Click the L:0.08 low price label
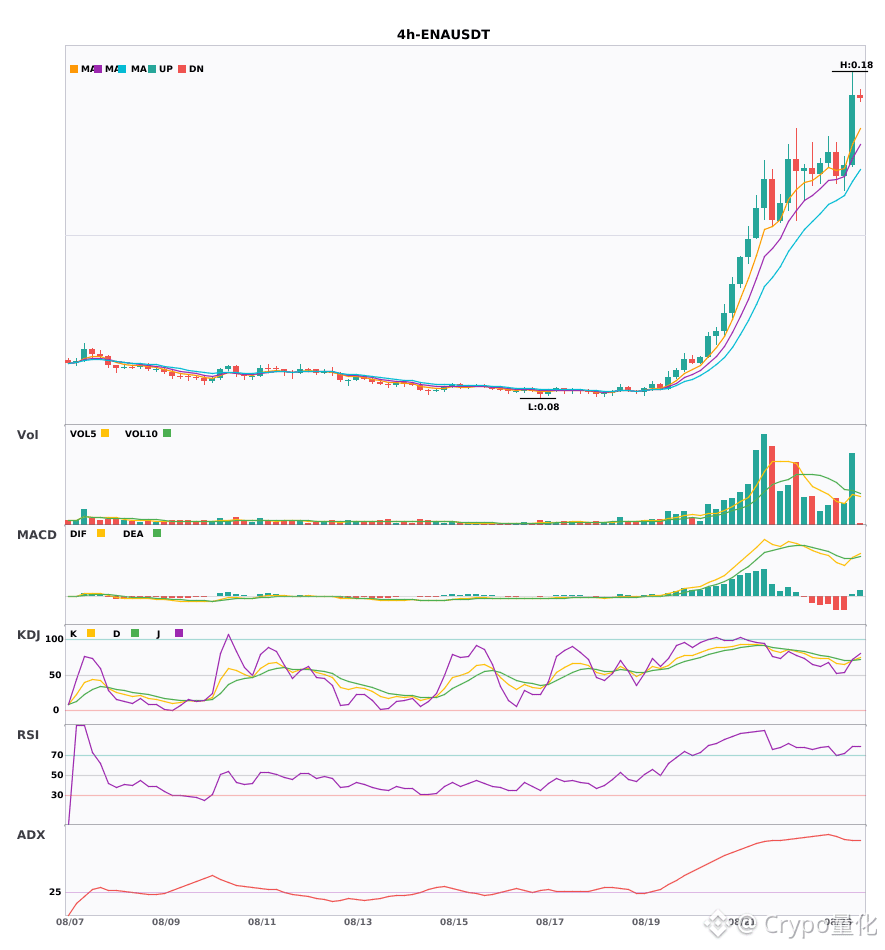Image resolution: width=885 pixels, height=950 pixels. point(543,407)
